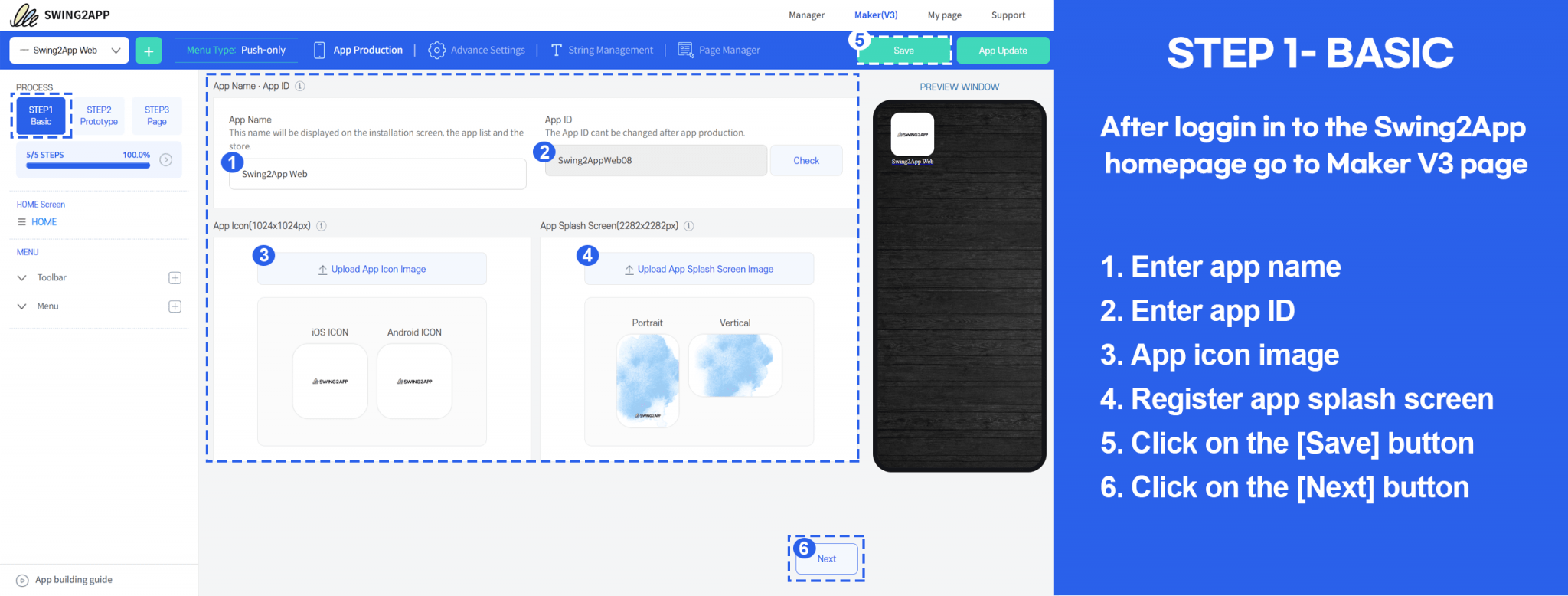1568x596 pixels.
Task: Expand the Menu section chevron
Action: [x=21, y=306]
